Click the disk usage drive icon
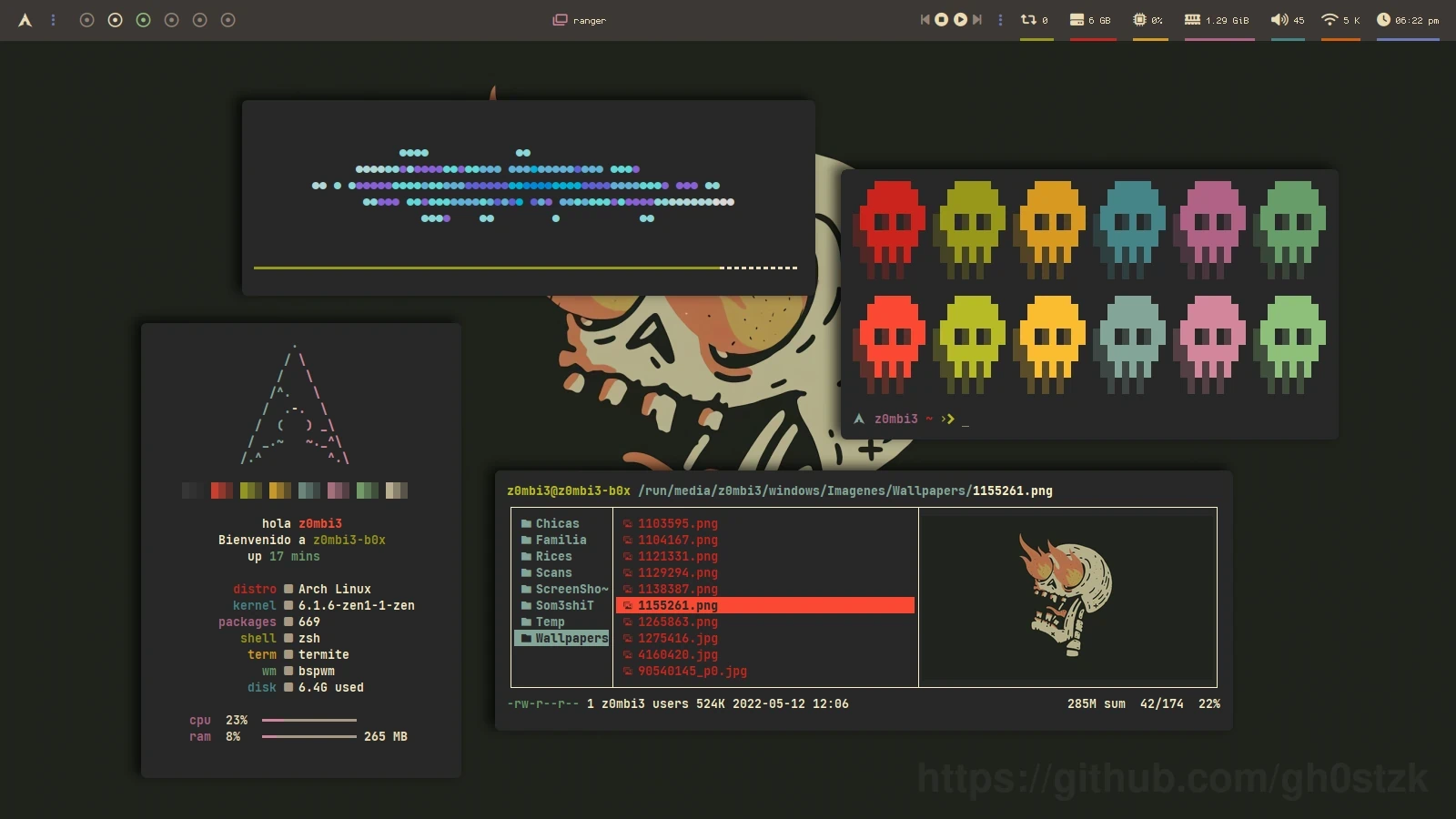The height and width of the screenshot is (819, 1456). pos(1077,19)
